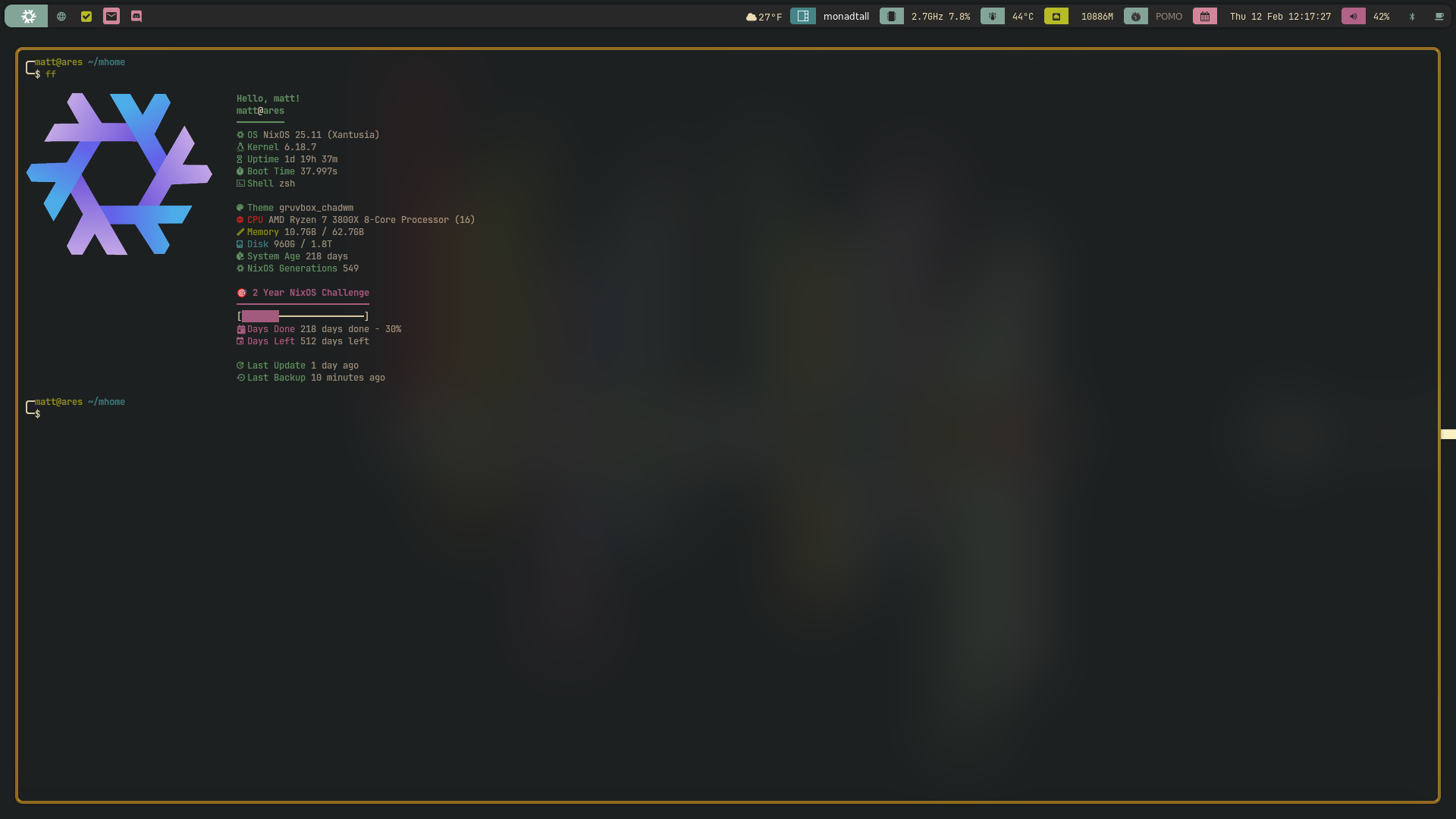This screenshot has height=819, width=1456.
Task: Mute audio with the speaker icon
Action: [1353, 16]
